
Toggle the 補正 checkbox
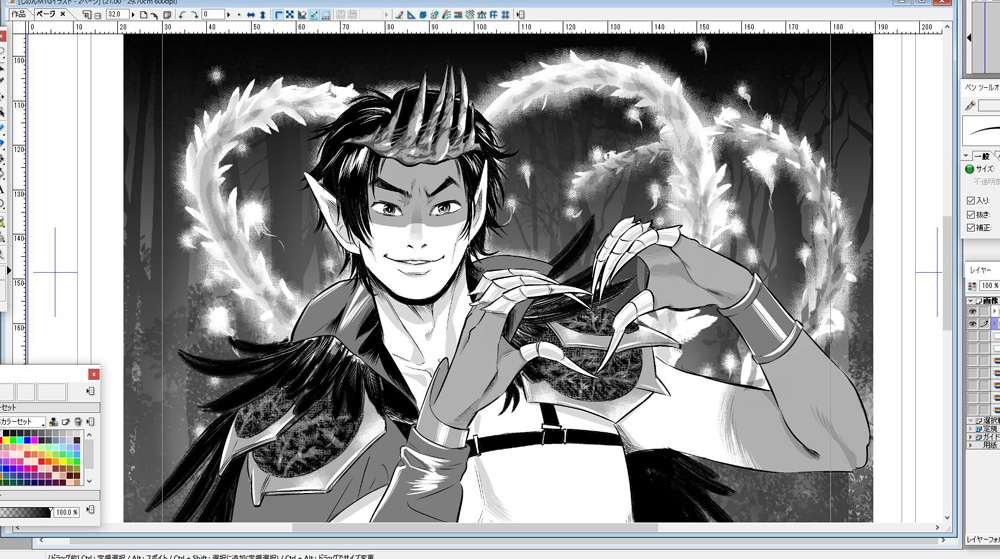(970, 228)
